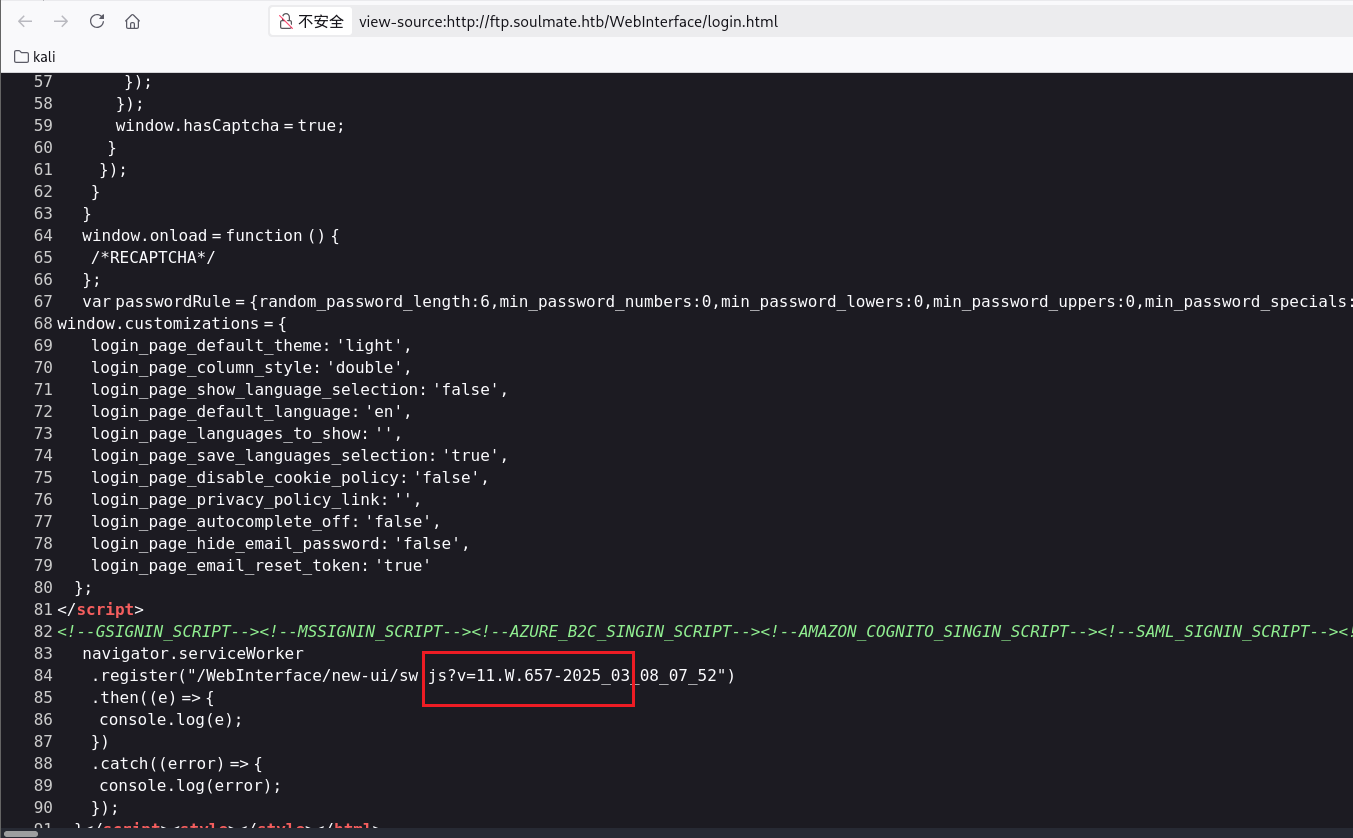The width and height of the screenshot is (1353, 838).
Task: Click the console.log(error) statement
Action: 190,786
